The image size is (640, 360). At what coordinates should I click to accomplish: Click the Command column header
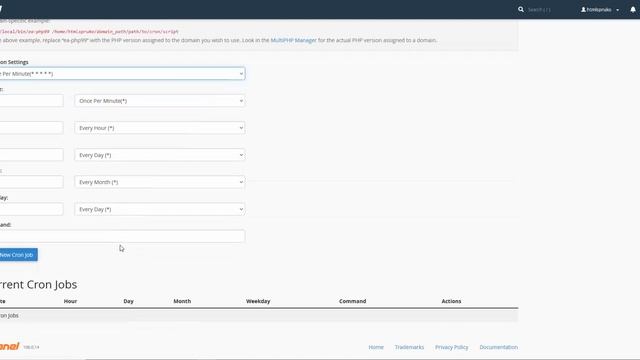pyautogui.click(x=353, y=301)
